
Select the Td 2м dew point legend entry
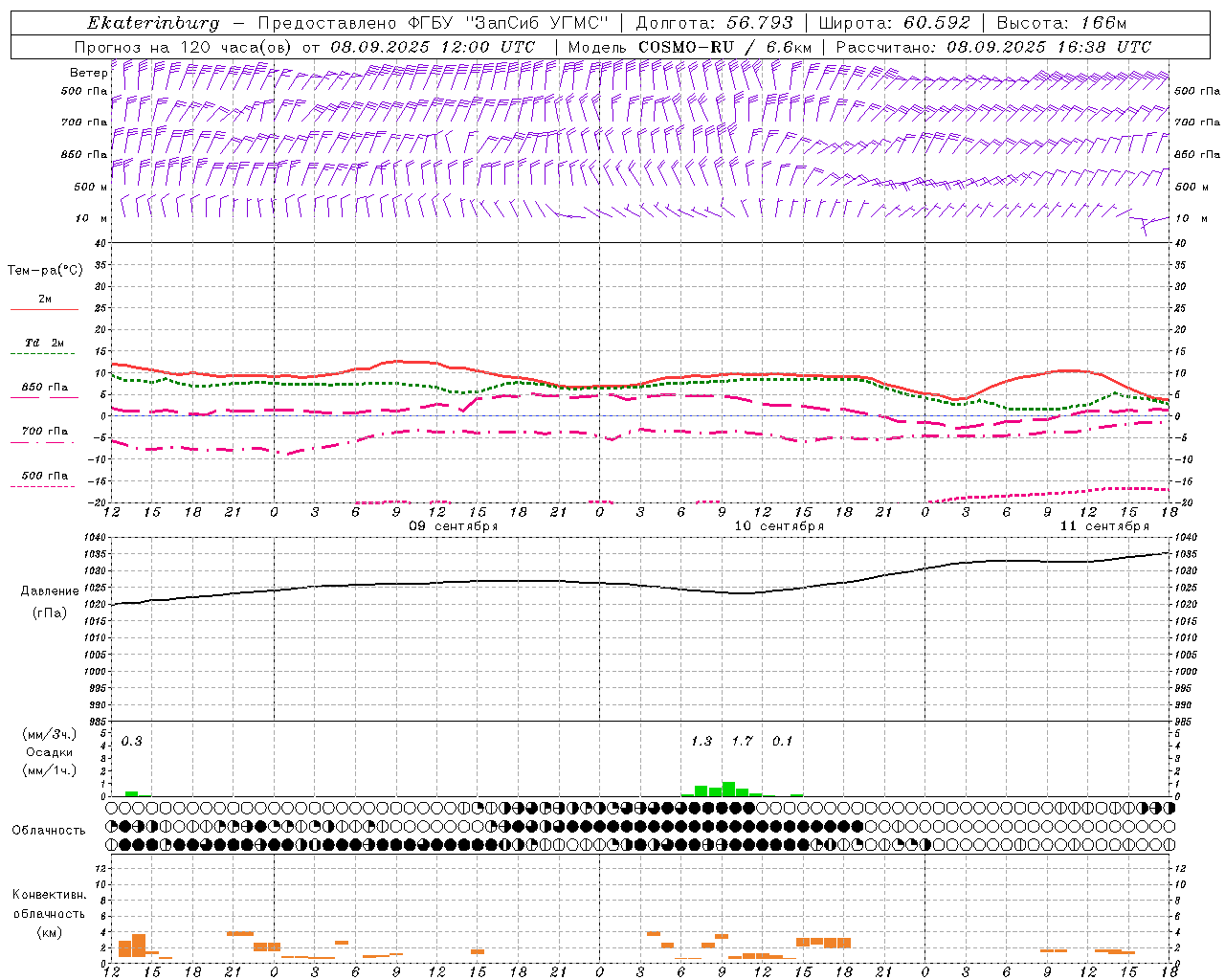45,343
